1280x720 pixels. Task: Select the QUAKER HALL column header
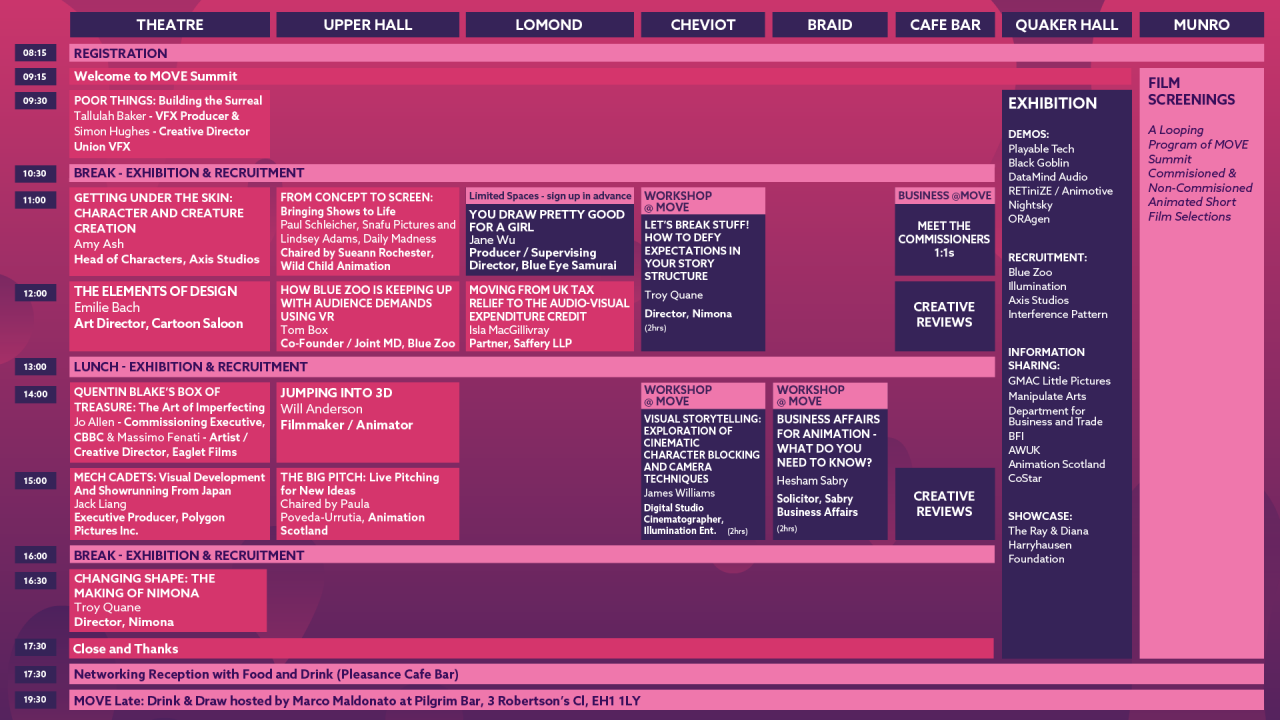pos(1067,25)
